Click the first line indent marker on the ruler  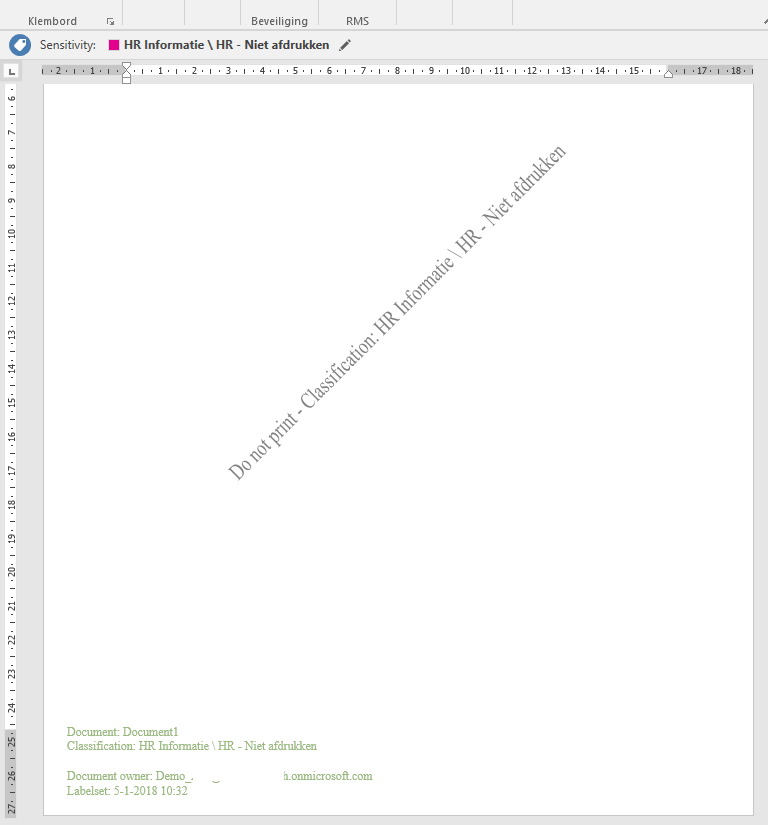tap(126, 66)
